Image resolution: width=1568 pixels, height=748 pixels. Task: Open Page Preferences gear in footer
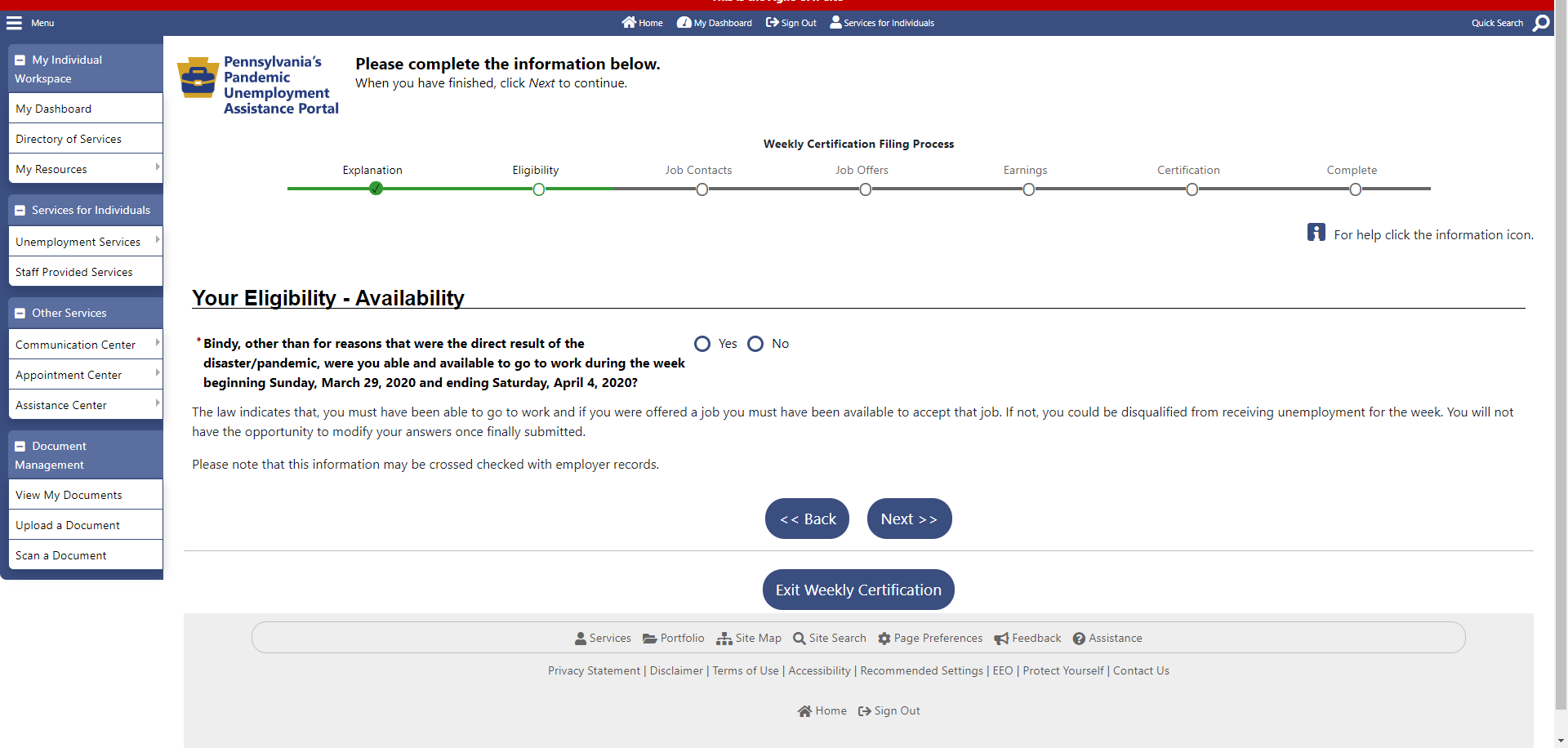[884, 639]
